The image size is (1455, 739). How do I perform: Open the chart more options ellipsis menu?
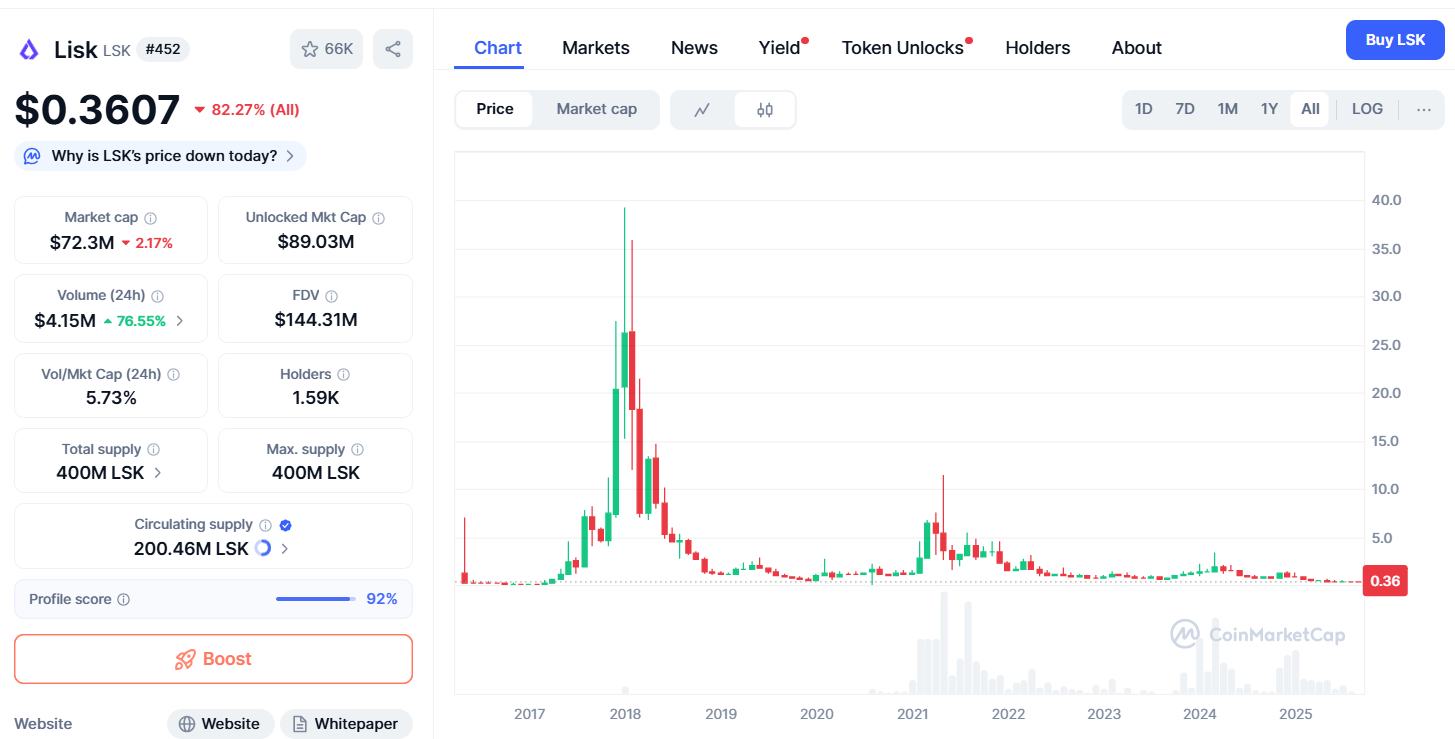(x=1424, y=110)
